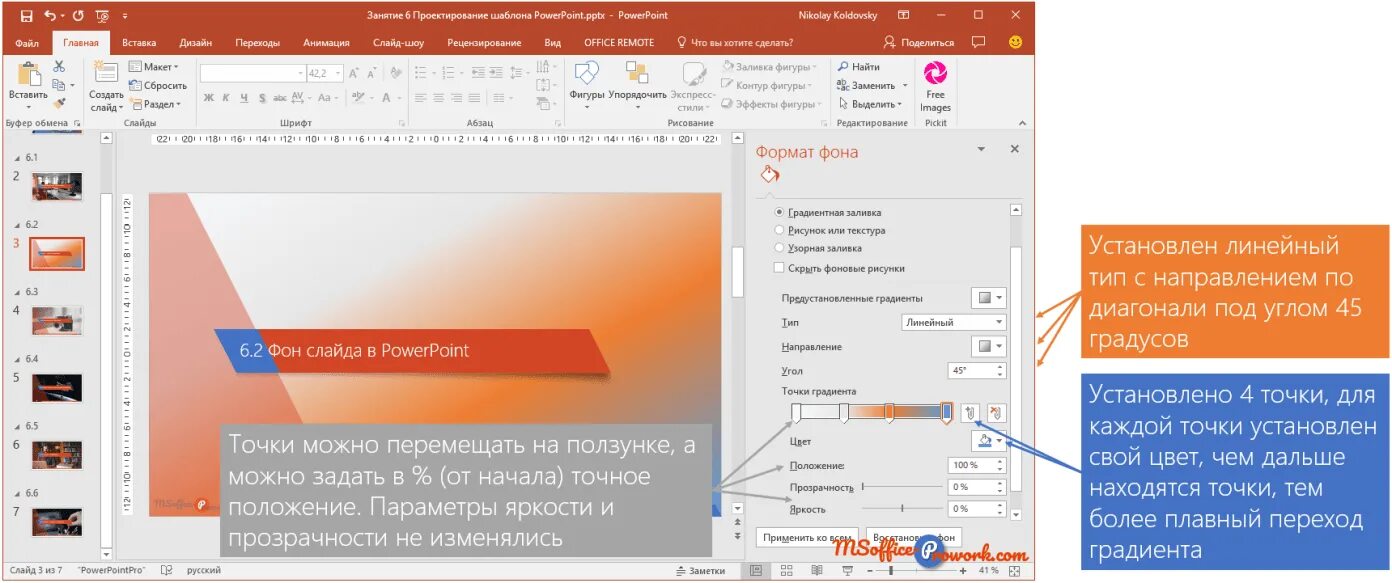1392x583 pixels.
Task: Switch to Transitions (Переходы) tab
Action: pos(258,43)
